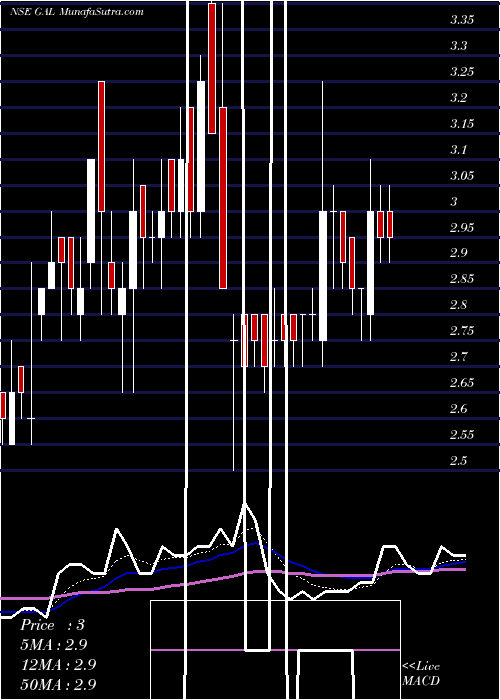Click the 2.5 price axis label
The height and width of the screenshot is (700, 500).
(x=459, y=461)
